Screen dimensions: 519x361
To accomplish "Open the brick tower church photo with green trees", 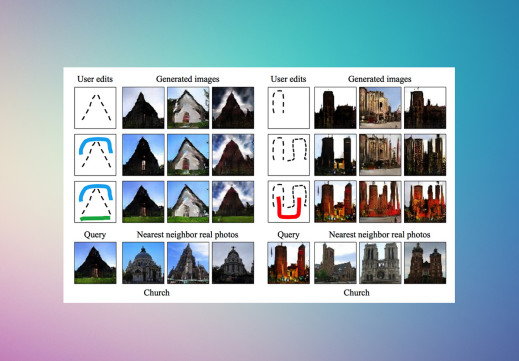I will click(335, 263).
